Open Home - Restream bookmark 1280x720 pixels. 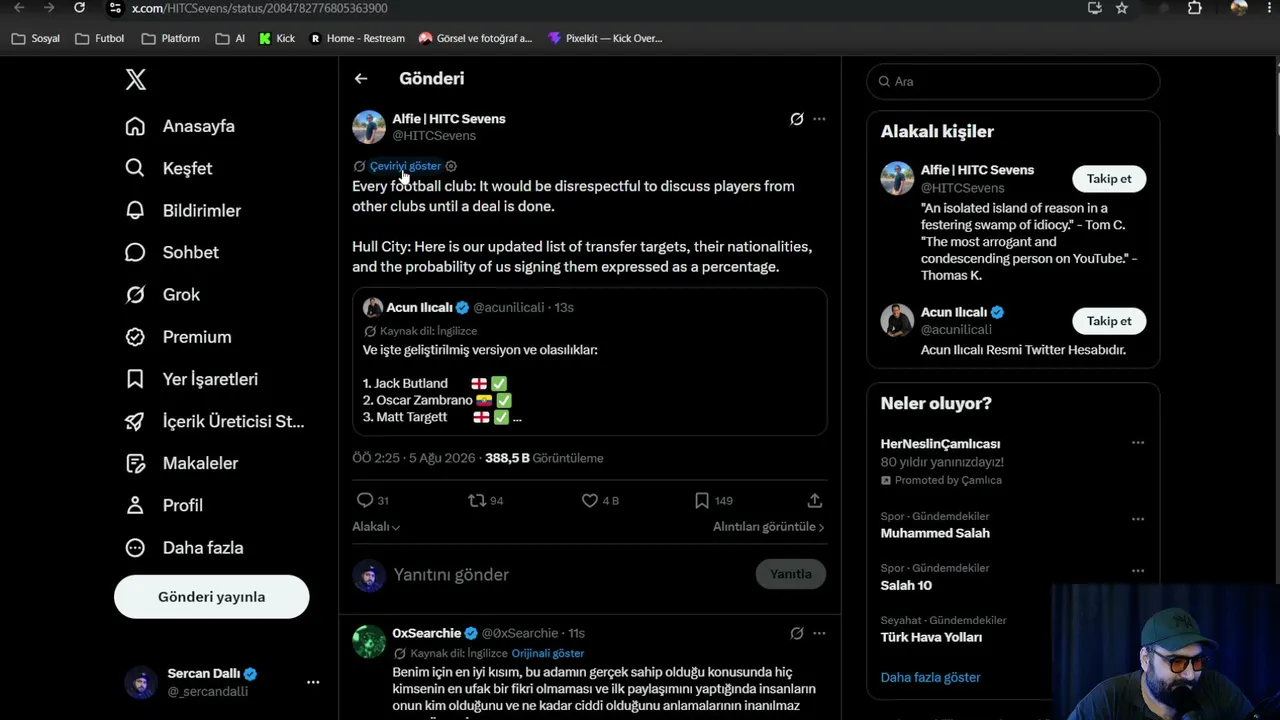(357, 39)
